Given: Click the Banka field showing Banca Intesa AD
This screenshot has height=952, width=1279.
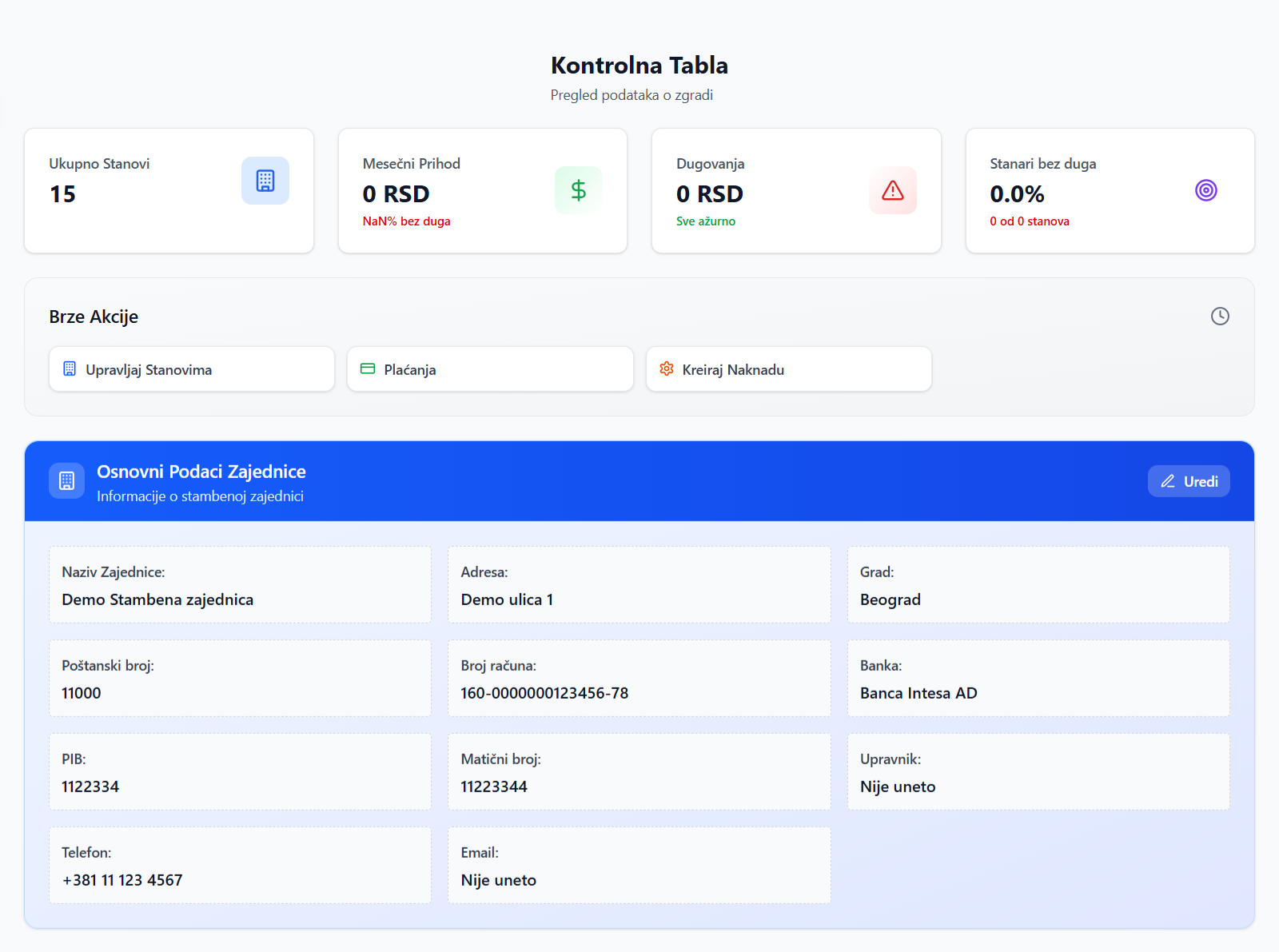Looking at the screenshot, I should (x=1038, y=679).
